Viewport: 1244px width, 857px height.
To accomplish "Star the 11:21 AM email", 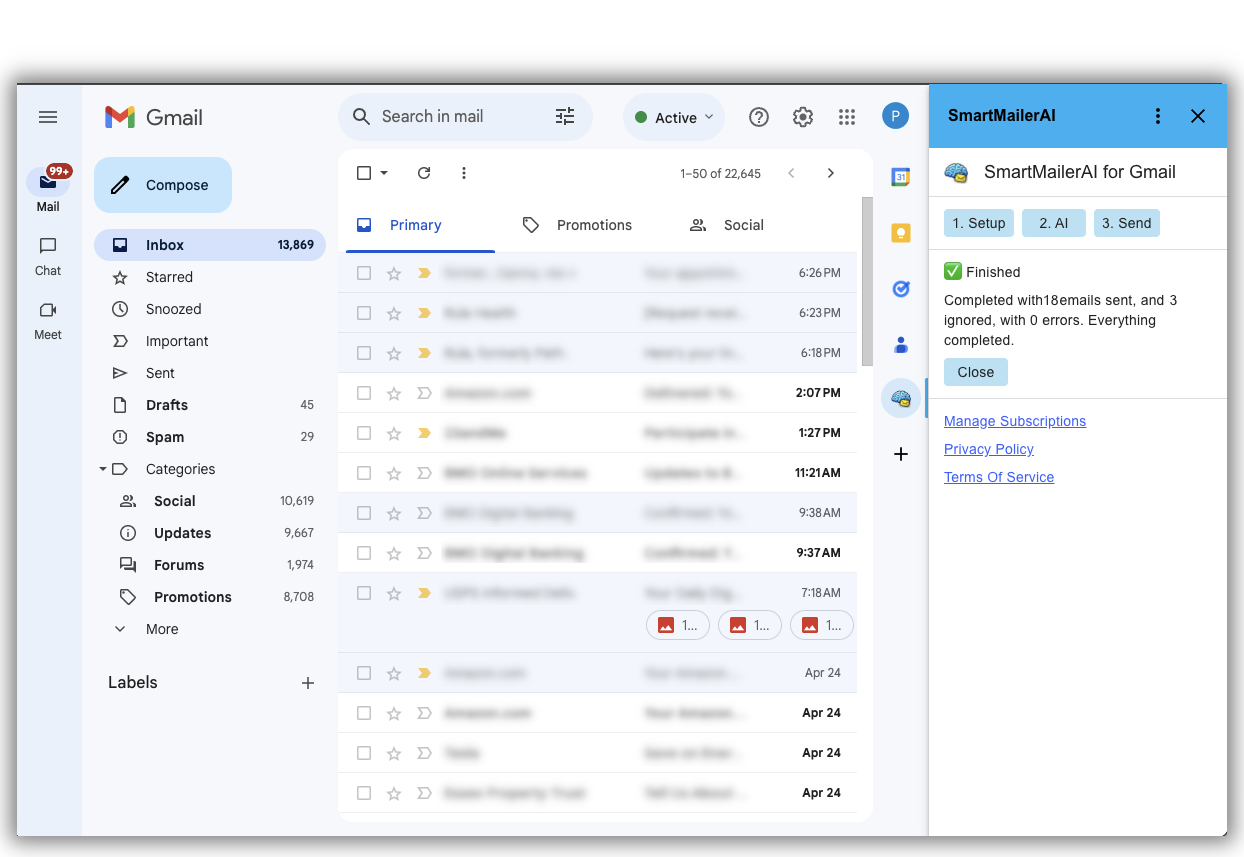I will coord(394,473).
